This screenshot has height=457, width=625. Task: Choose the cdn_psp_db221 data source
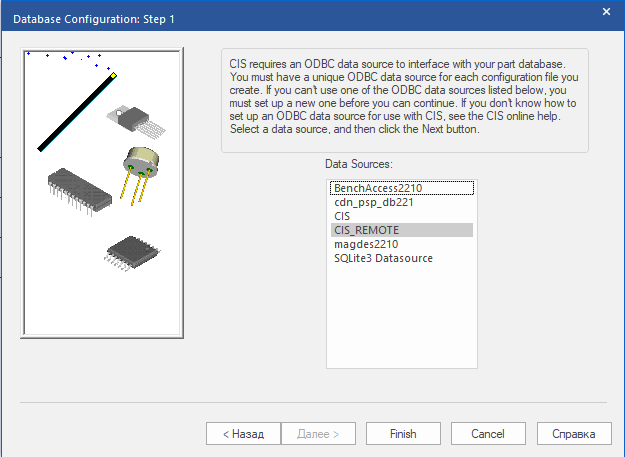pos(373,201)
